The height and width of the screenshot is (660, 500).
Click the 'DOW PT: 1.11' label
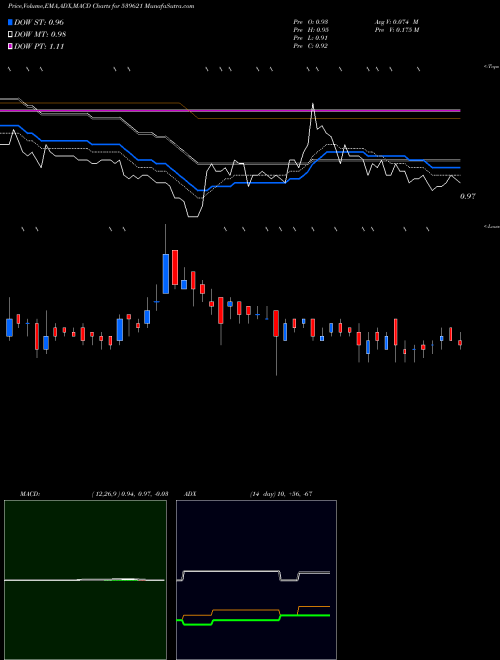(x=39, y=47)
